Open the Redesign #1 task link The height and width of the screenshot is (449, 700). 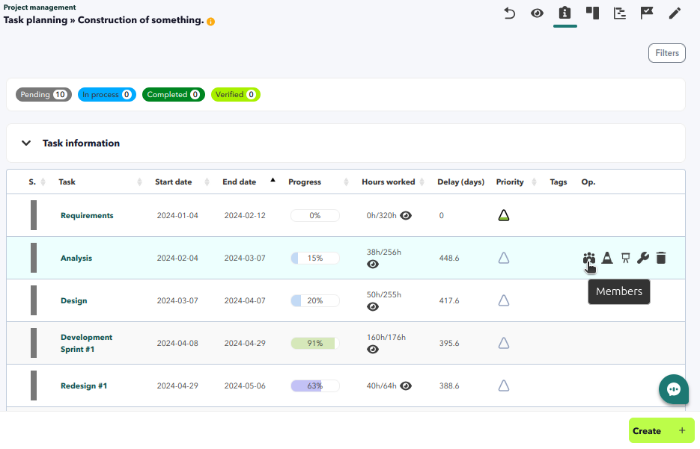point(84,386)
